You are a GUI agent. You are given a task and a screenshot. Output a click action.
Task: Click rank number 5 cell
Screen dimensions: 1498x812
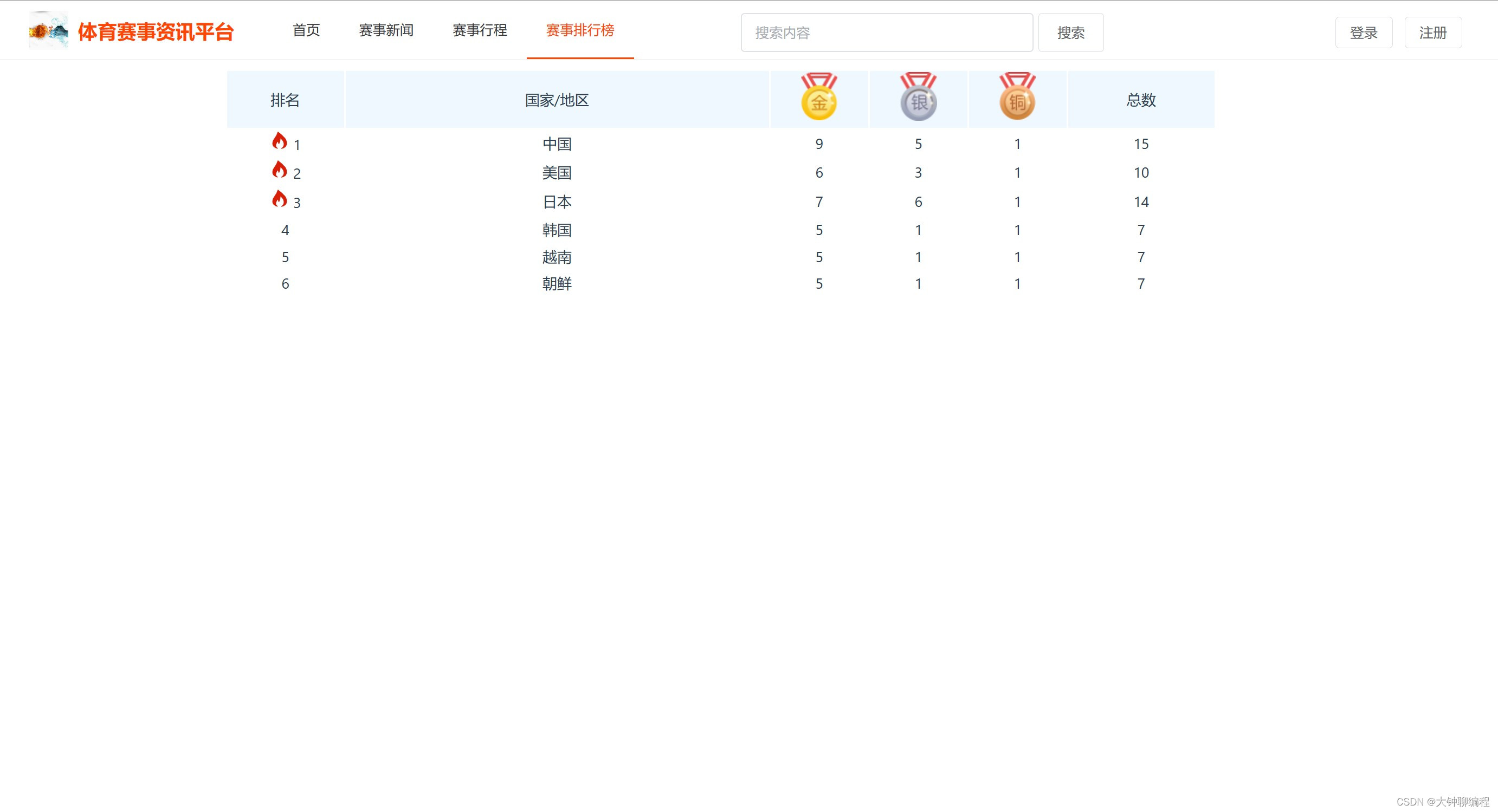[285, 257]
